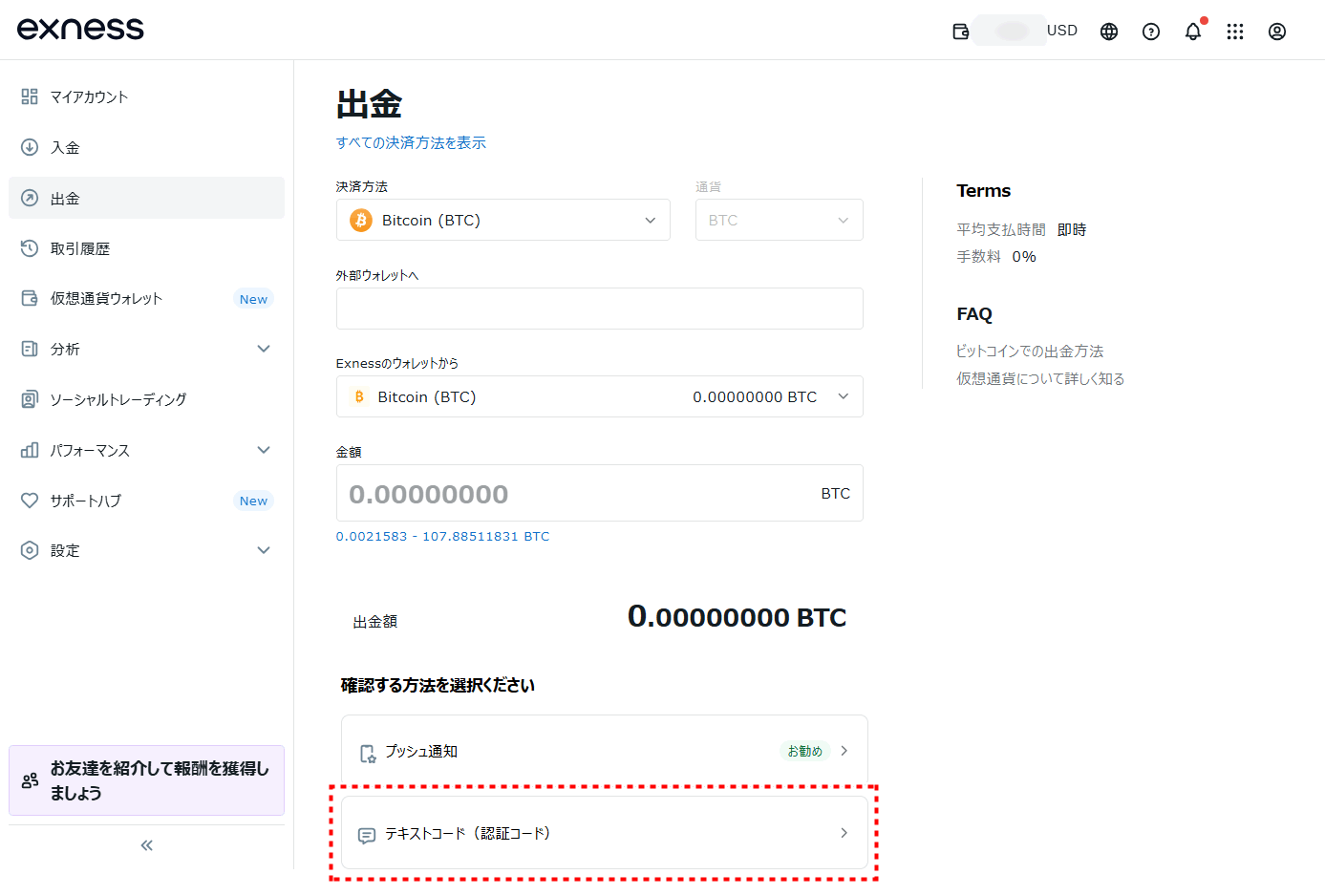Image resolution: width=1325 pixels, height=896 pixels.
Task: Open apps grid menu icon
Action: [x=1235, y=32]
